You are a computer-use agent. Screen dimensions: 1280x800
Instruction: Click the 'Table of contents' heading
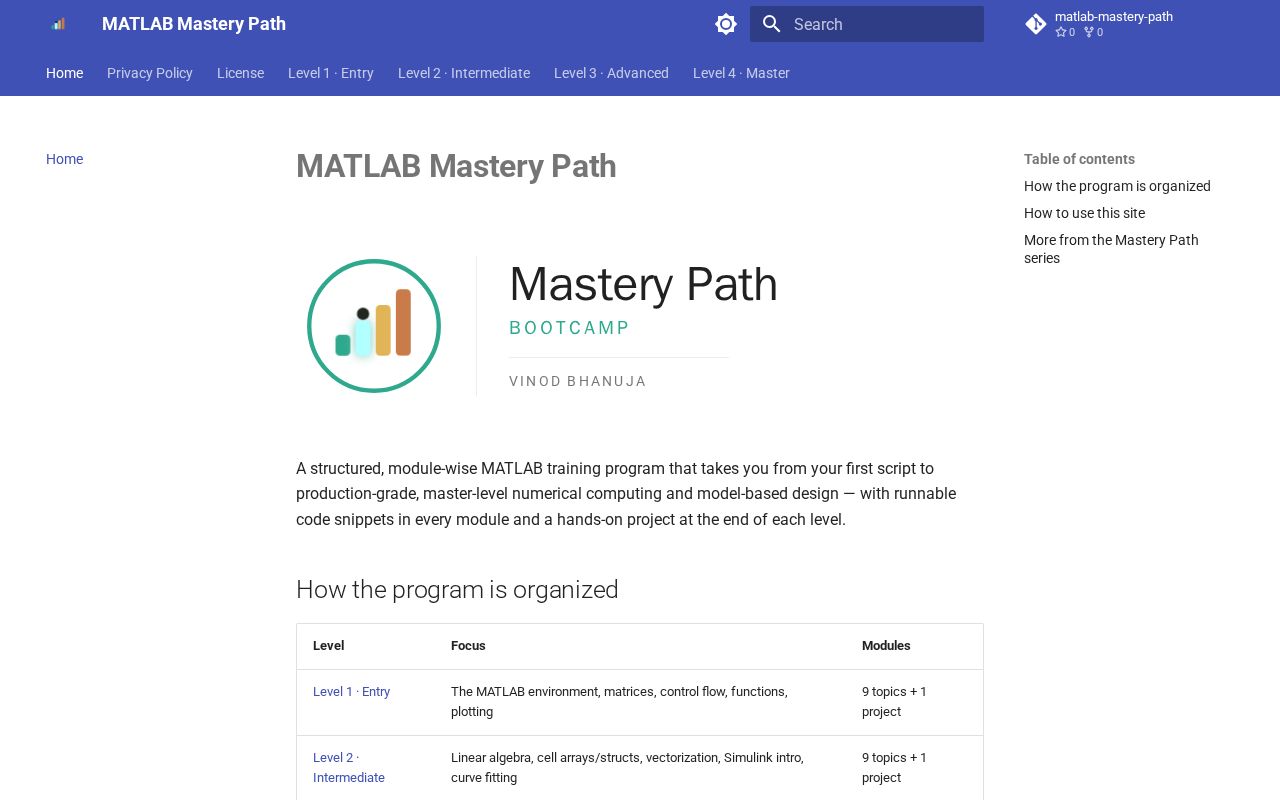1079,159
